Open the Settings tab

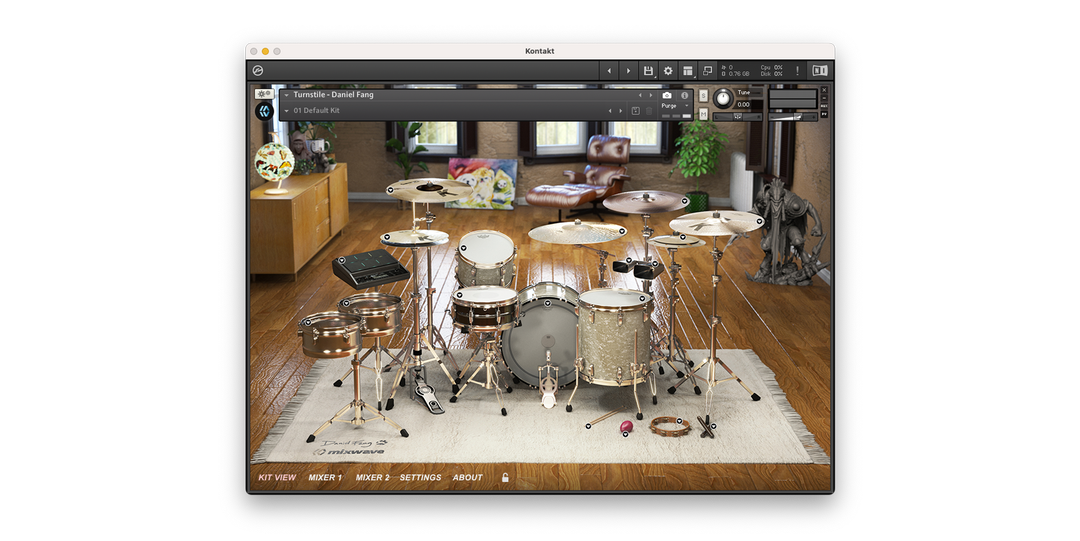[420, 478]
